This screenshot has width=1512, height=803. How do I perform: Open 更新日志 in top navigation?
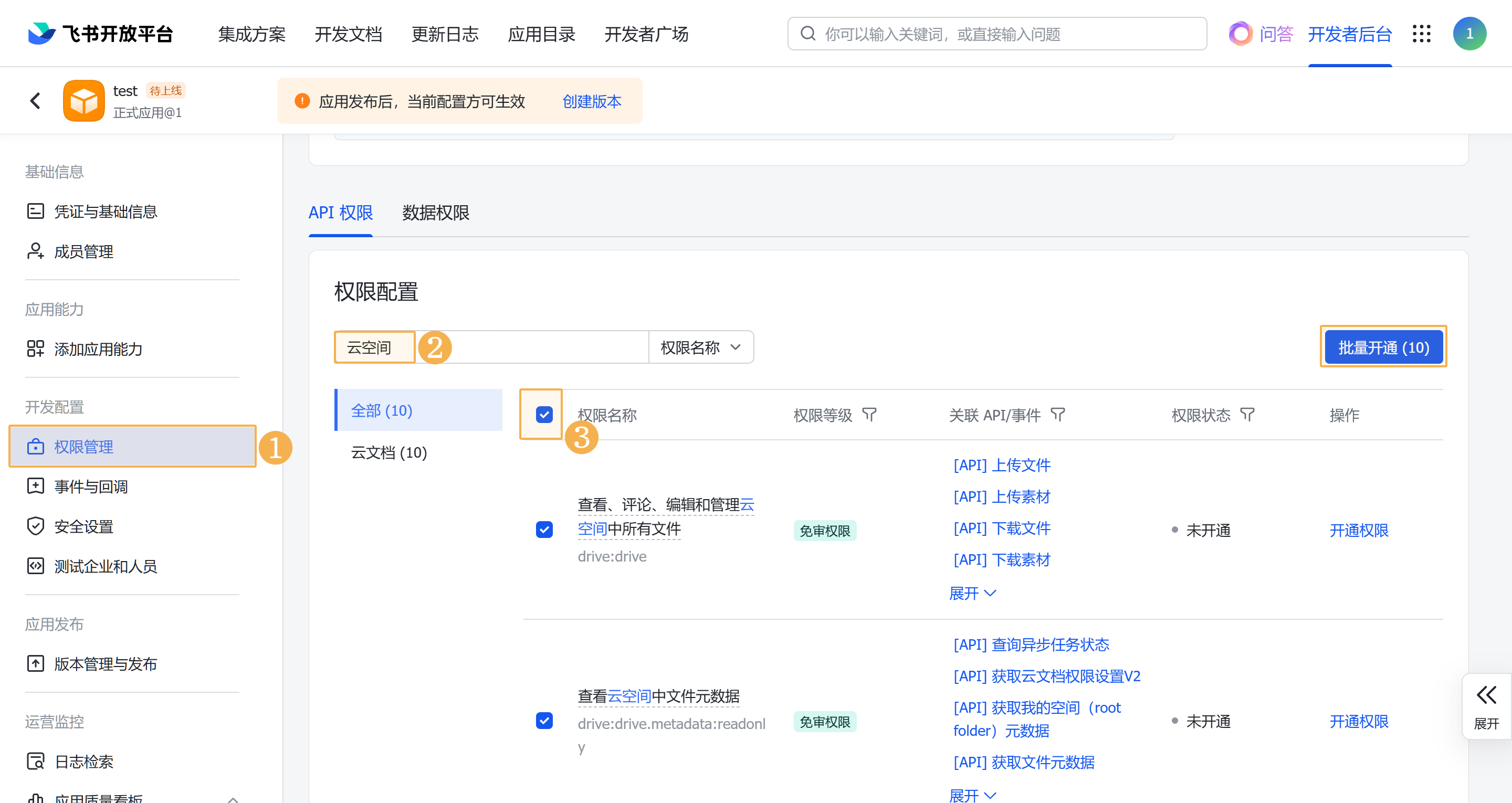tap(445, 34)
